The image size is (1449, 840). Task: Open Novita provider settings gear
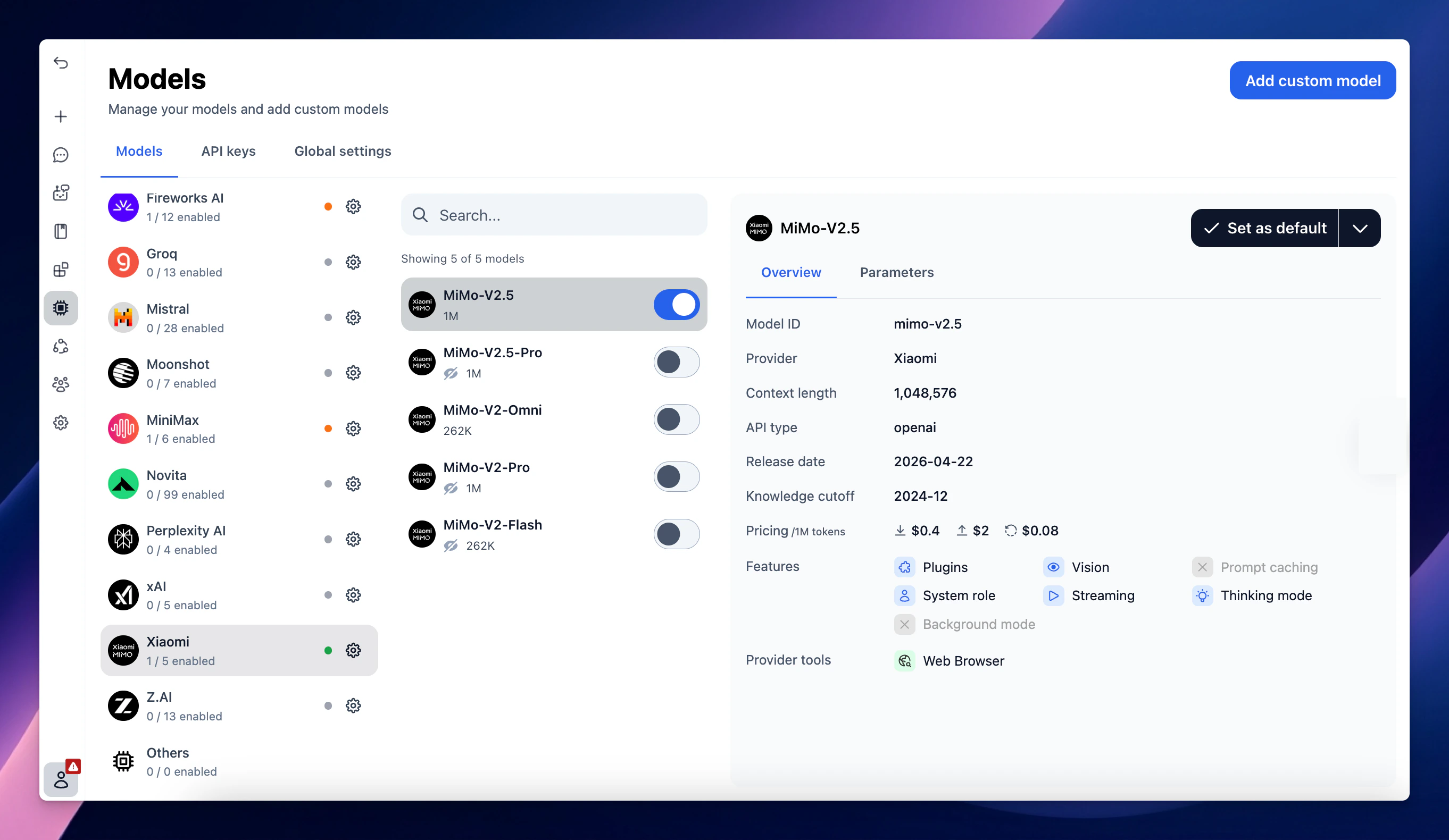(x=353, y=484)
